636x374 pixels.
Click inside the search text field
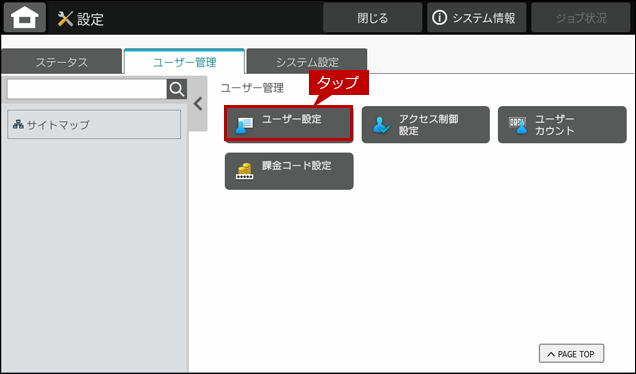(87, 89)
